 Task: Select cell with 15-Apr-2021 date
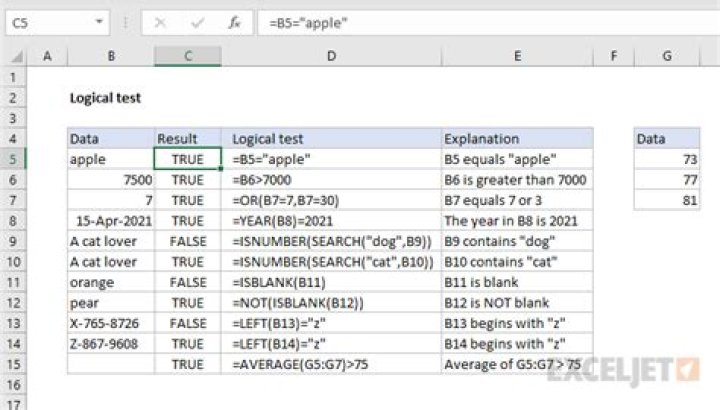(110, 221)
